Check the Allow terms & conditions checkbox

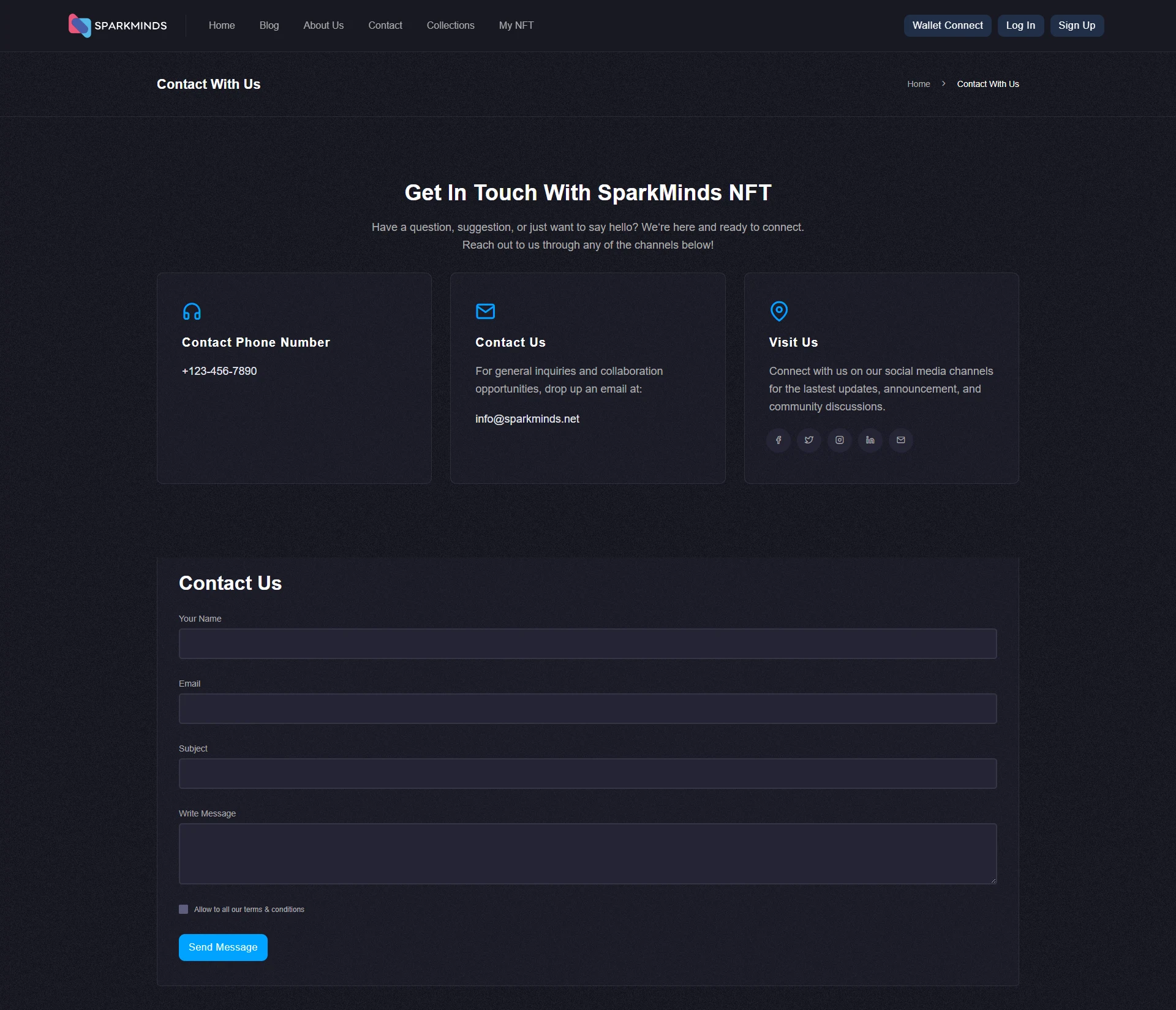pyautogui.click(x=183, y=909)
